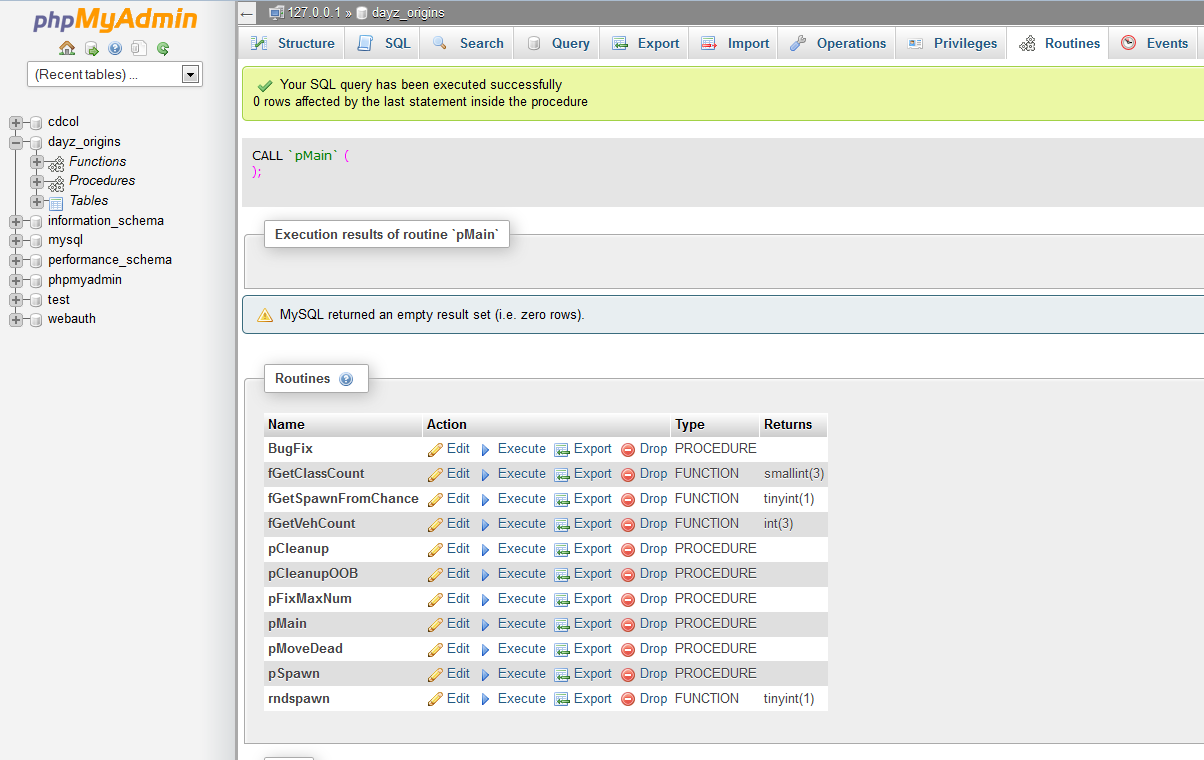Click the Routines tab

(1058, 43)
